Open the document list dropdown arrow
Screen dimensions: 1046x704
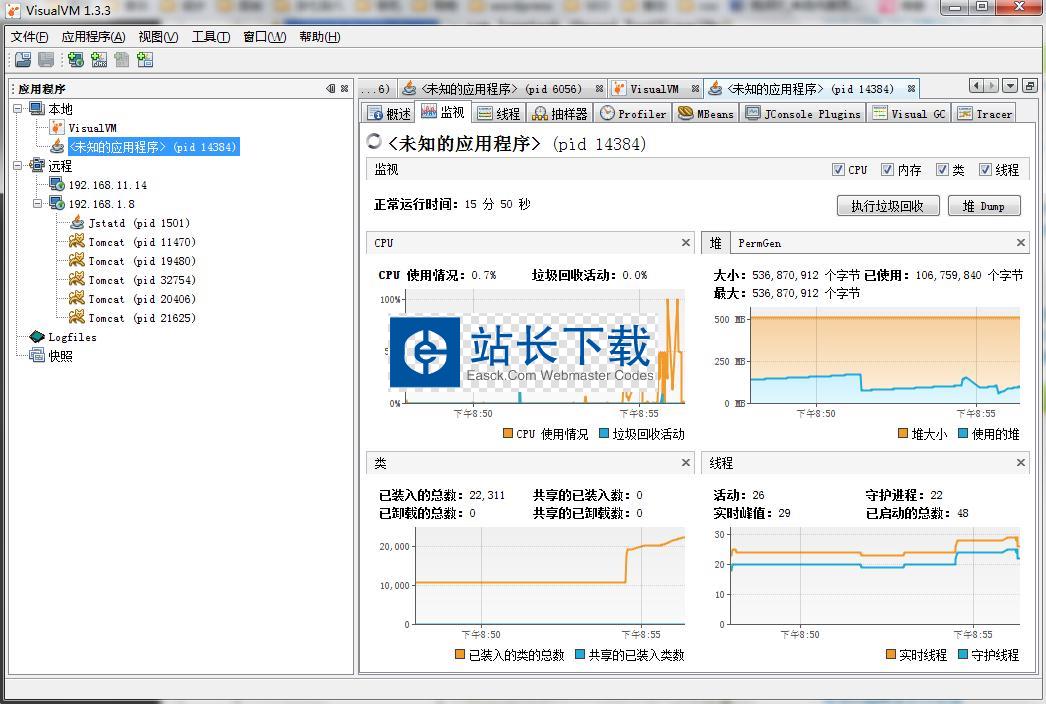(x=1010, y=87)
